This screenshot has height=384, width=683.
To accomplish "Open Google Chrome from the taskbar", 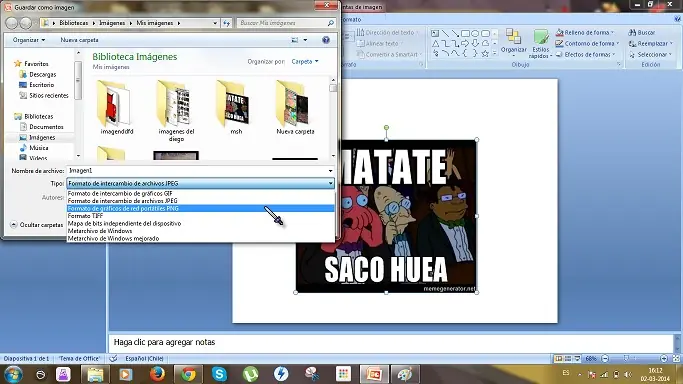I will (188, 374).
